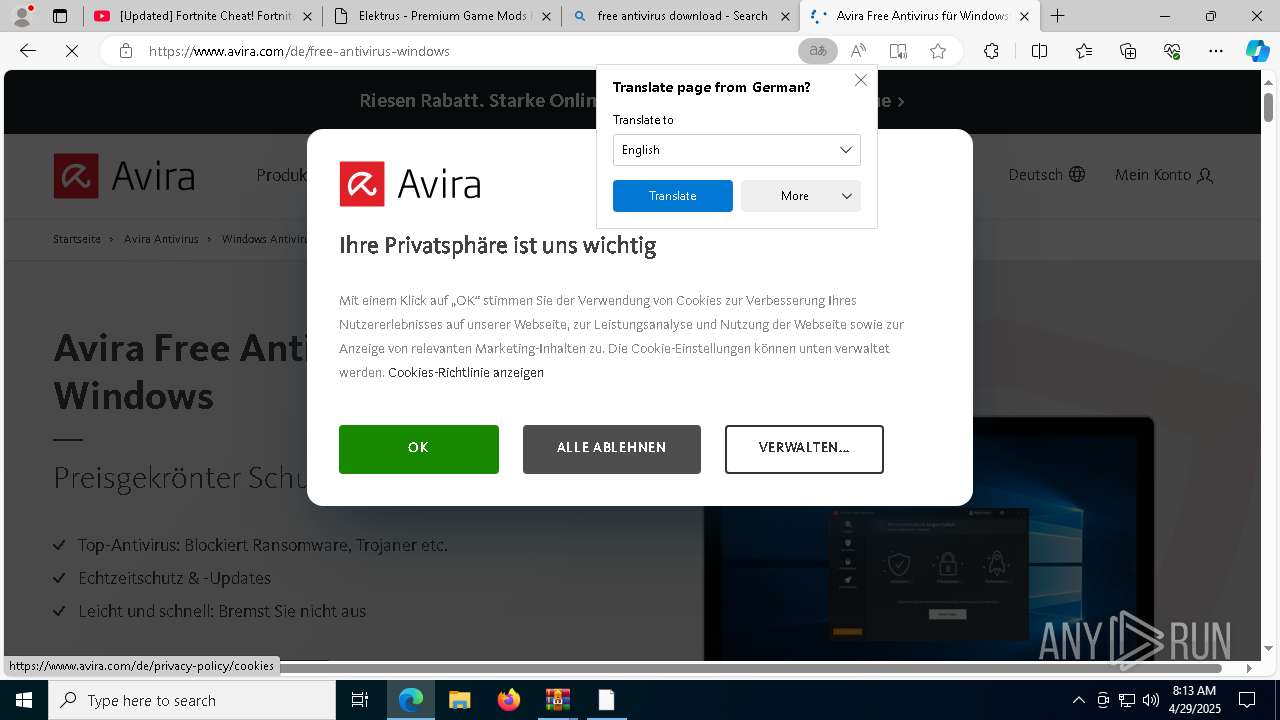Screen dimensions: 1280x720
Task: Accept cookies with OK button
Action: coord(419,449)
